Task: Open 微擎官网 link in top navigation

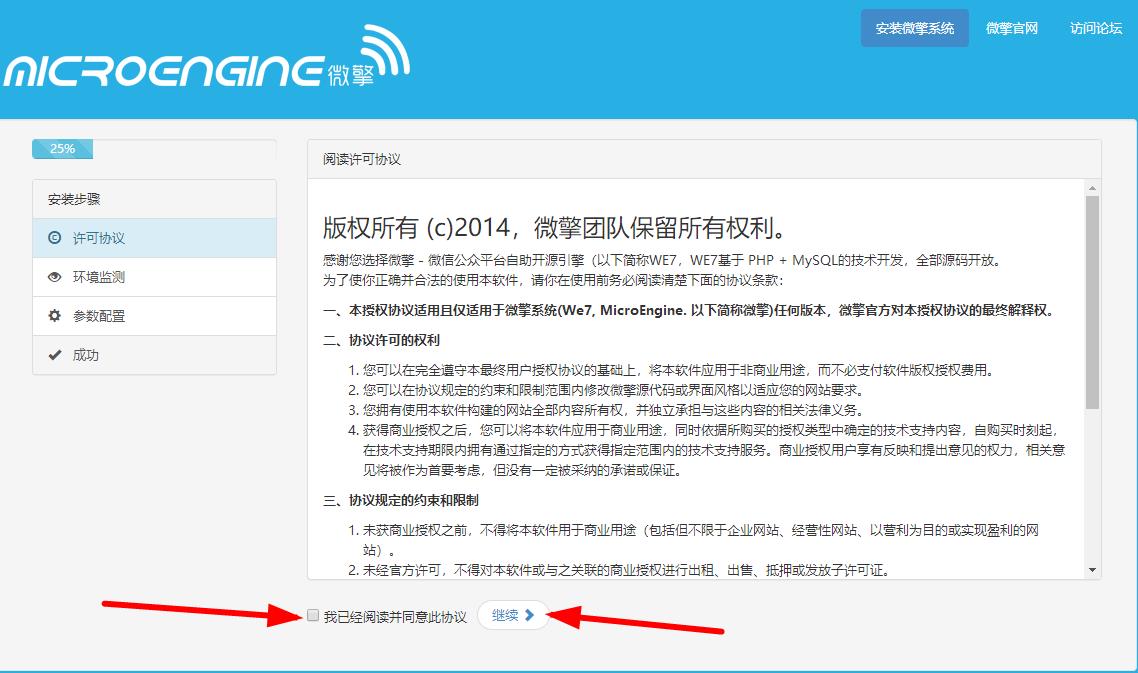Action: tap(1012, 28)
